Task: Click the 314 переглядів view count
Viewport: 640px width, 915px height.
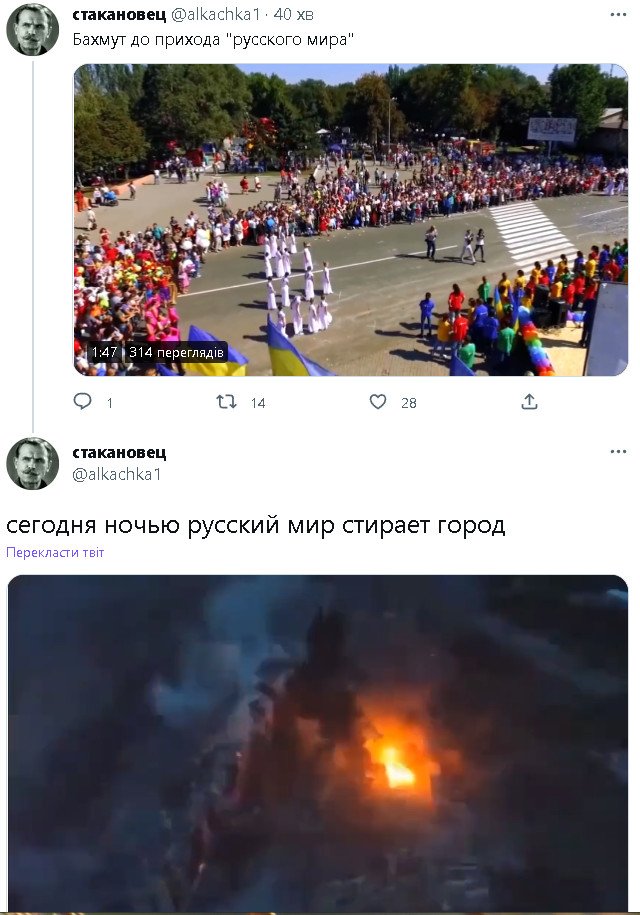Action: [176, 352]
